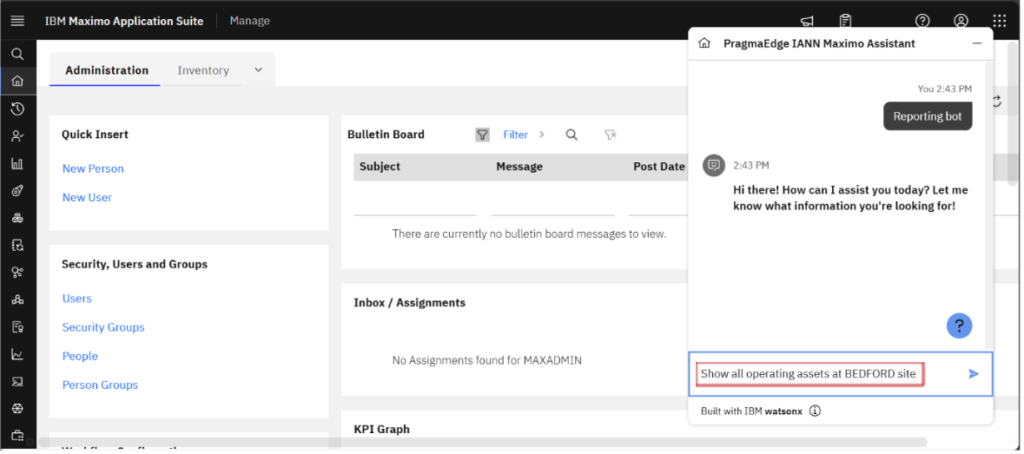Click the bot avatar icon in chat

pyautogui.click(x=714, y=165)
